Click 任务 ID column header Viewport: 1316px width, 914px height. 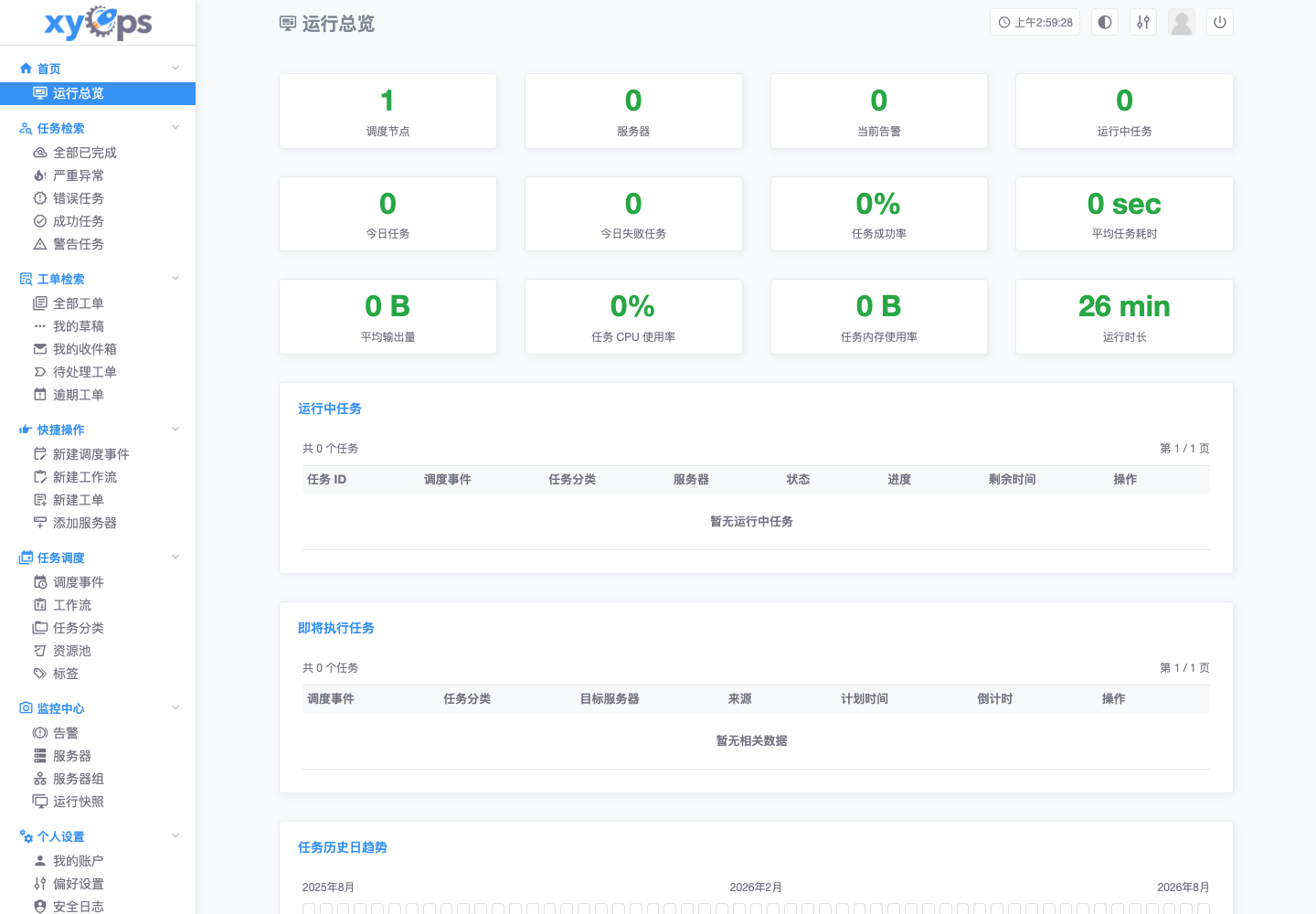[x=327, y=479]
